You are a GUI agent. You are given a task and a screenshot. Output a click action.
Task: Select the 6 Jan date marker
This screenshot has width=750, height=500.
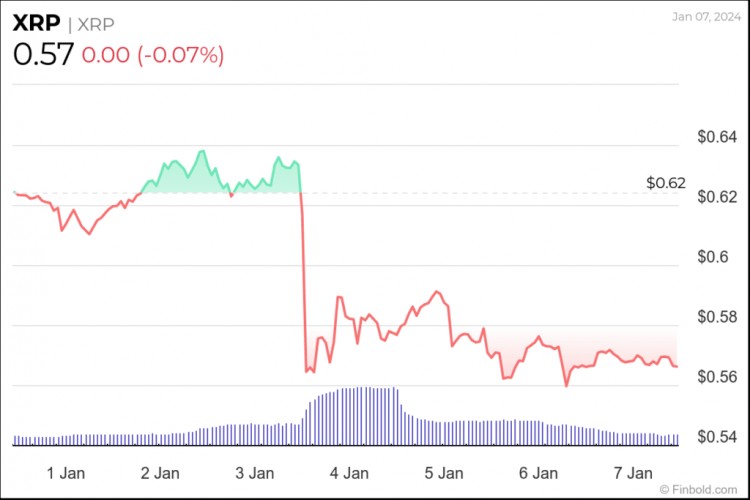click(x=539, y=472)
